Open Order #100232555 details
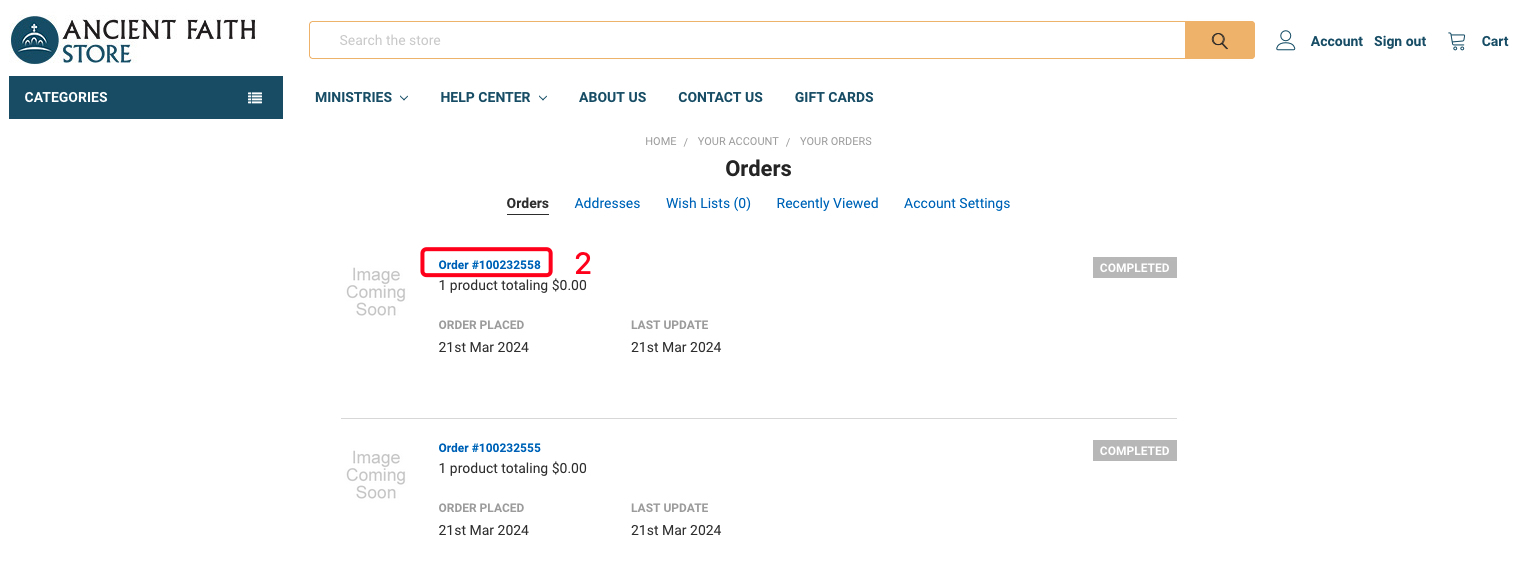The height and width of the screenshot is (563, 1517). [x=489, y=448]
